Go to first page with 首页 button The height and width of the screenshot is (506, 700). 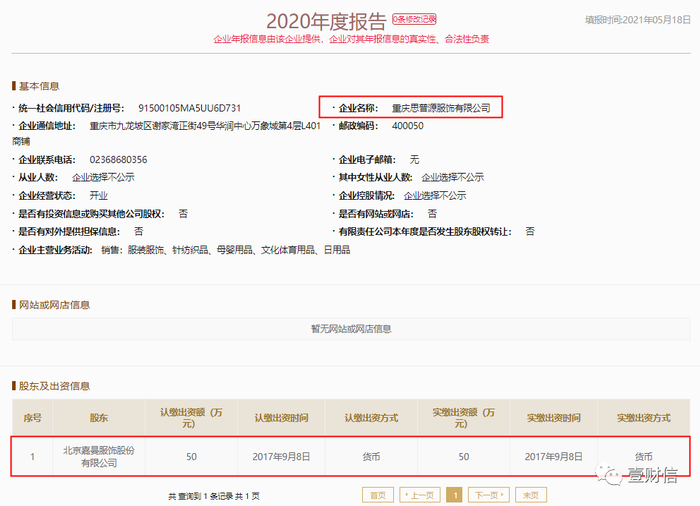[x=378, y=495]
